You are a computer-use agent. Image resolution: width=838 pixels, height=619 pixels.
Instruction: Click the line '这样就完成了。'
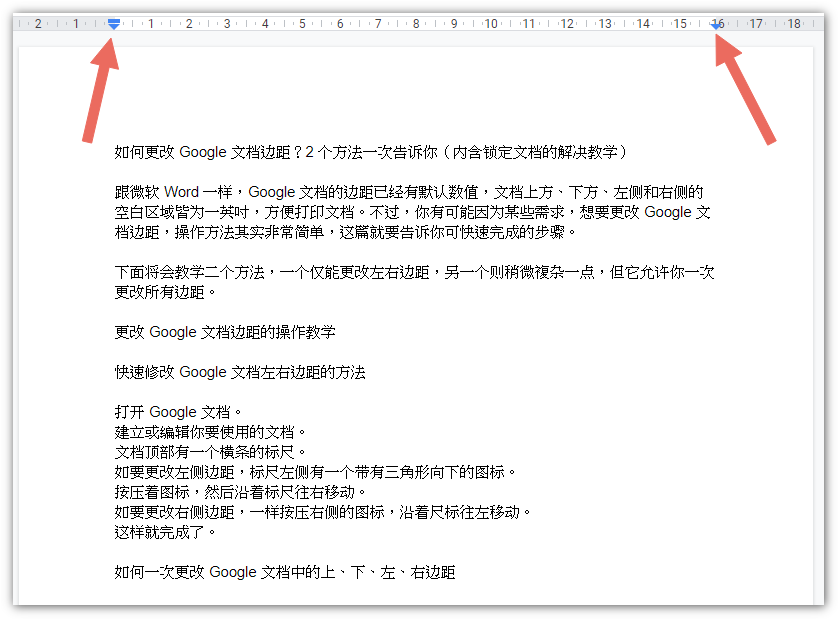click(x=165, y=532)
